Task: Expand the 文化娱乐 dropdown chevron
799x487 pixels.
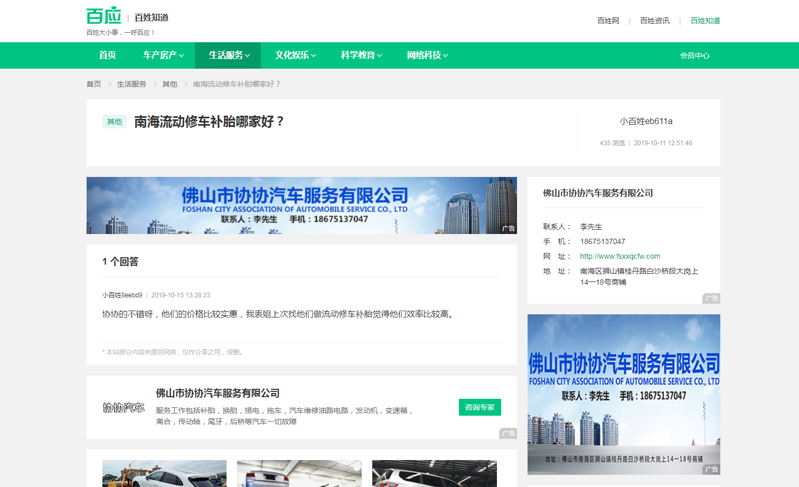Action: coord(313,56)
